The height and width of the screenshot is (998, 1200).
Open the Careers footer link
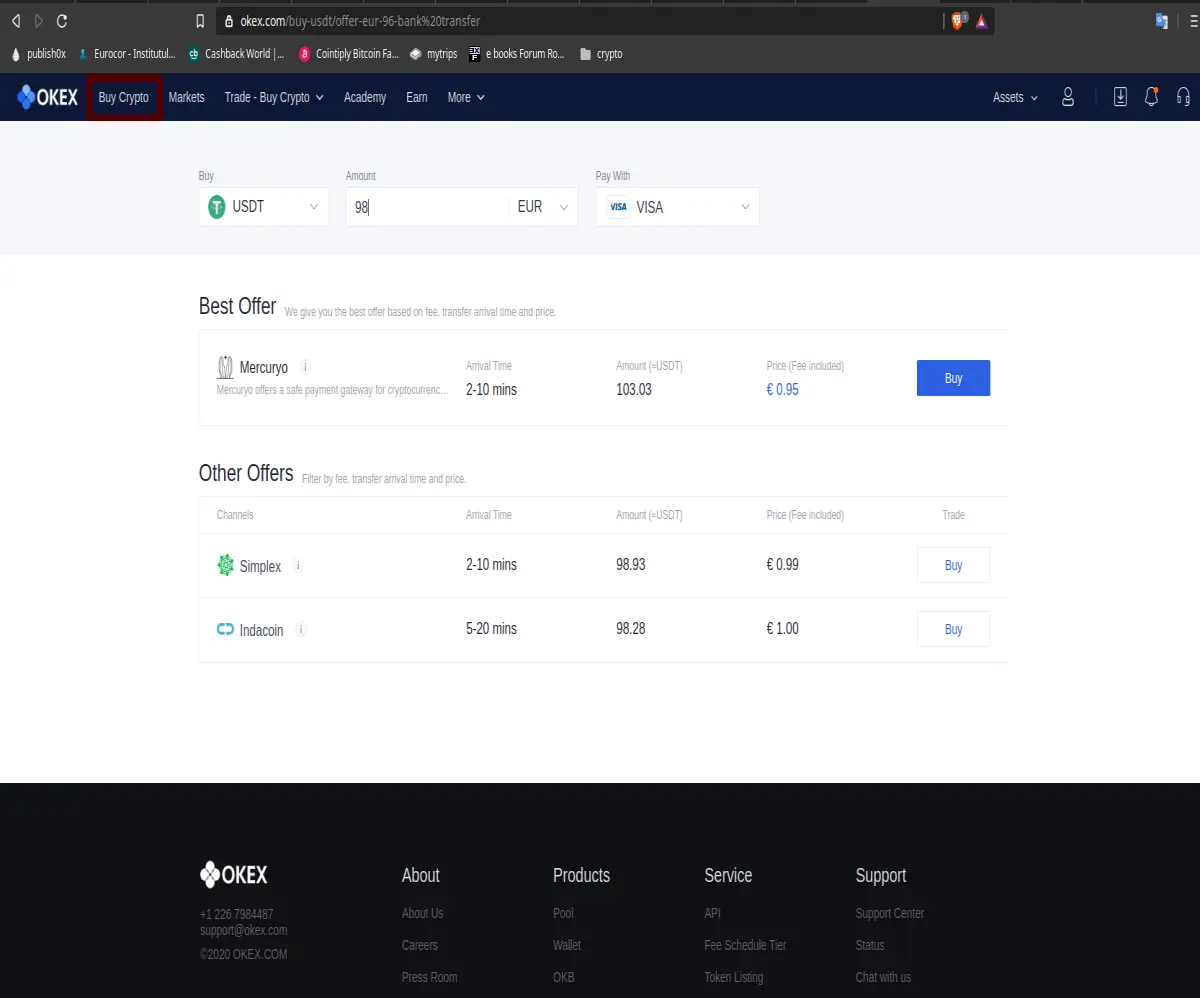tap(420, 945)
